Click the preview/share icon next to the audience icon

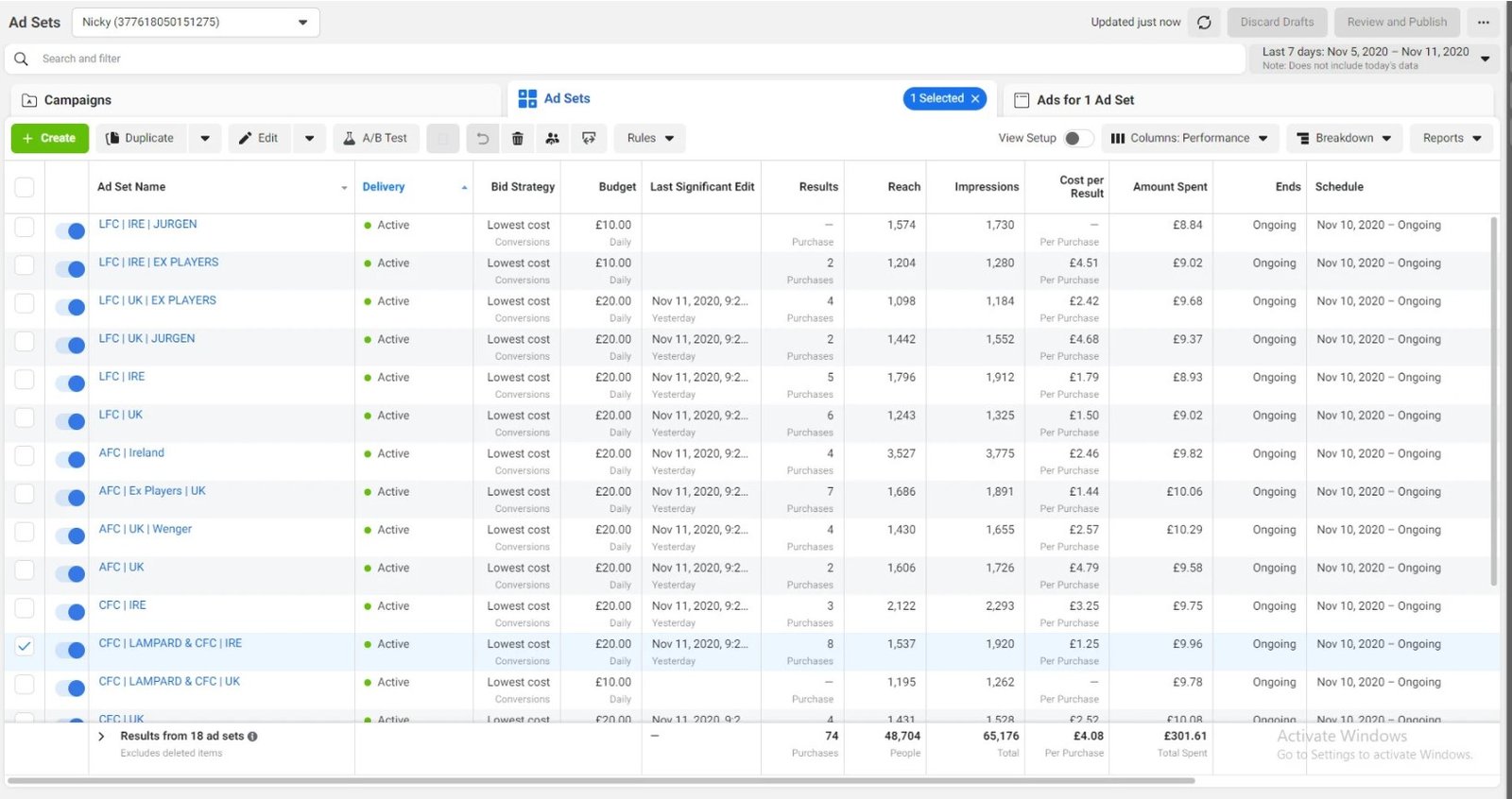[x=589, y=139]
